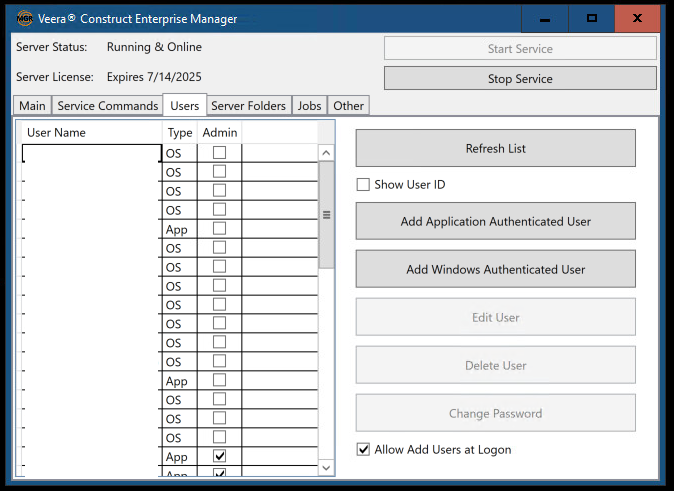The image size is (674, 491).
Task: Click the Edit User button
Action: pyautogui.click(x=496, y=317)
